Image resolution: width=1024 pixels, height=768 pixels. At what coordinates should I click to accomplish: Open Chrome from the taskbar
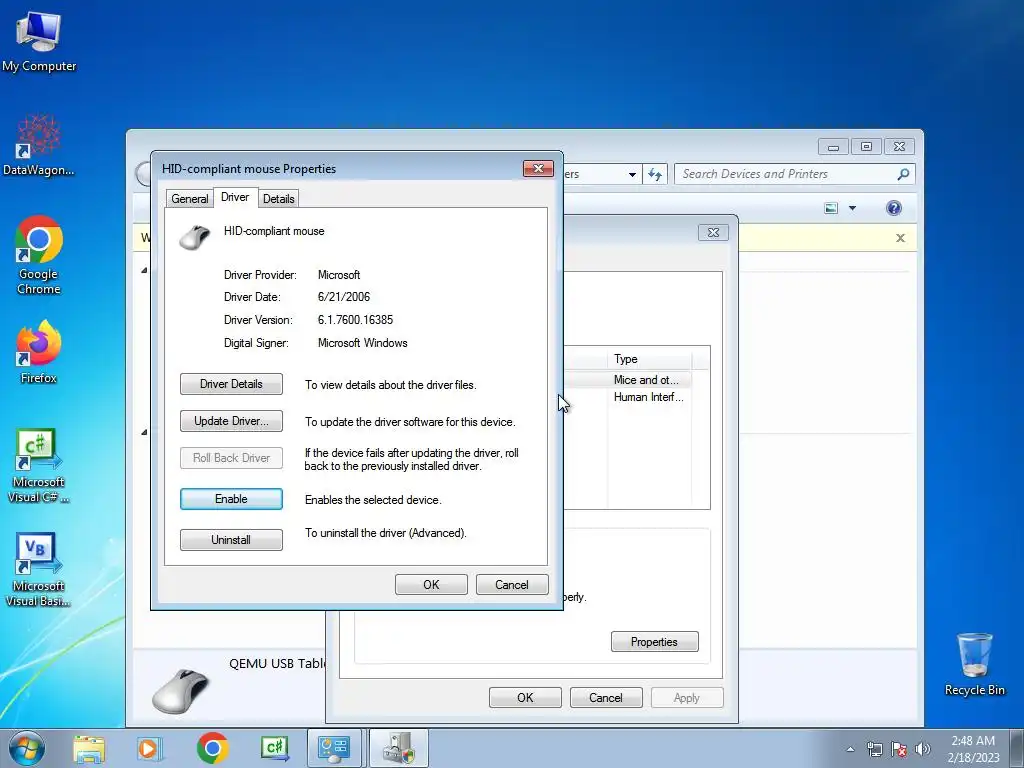(x=212, y=748)
